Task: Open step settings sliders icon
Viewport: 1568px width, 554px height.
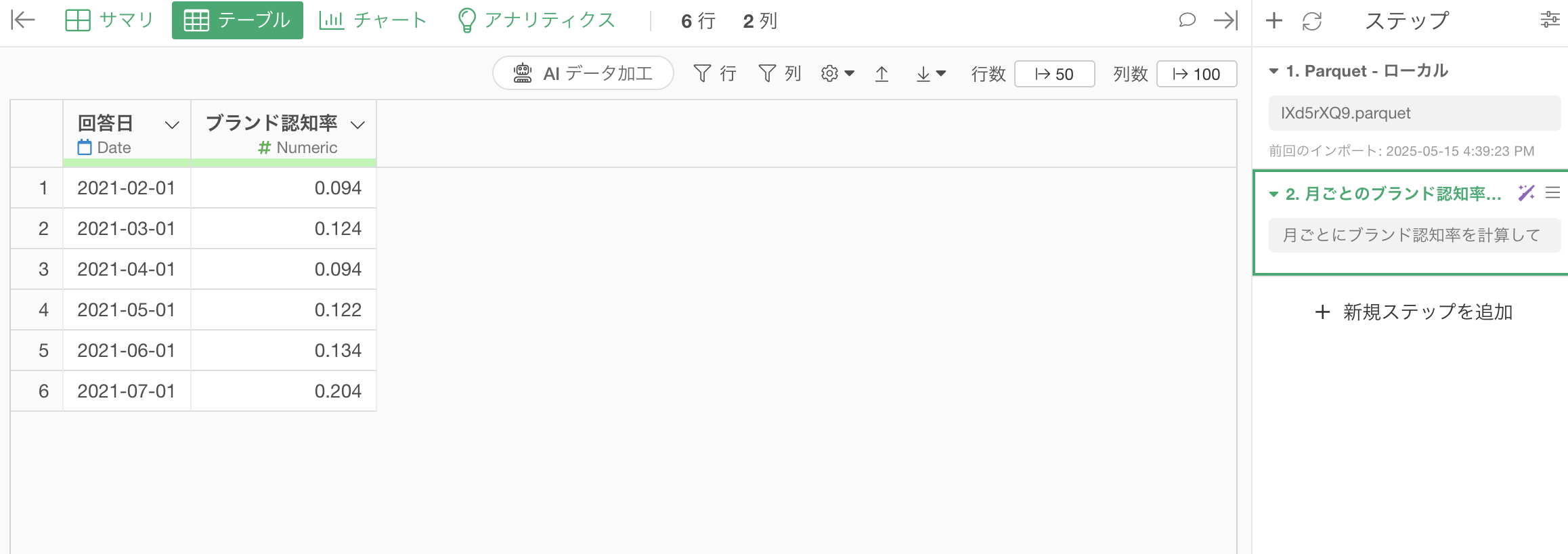Action: 1550,20
